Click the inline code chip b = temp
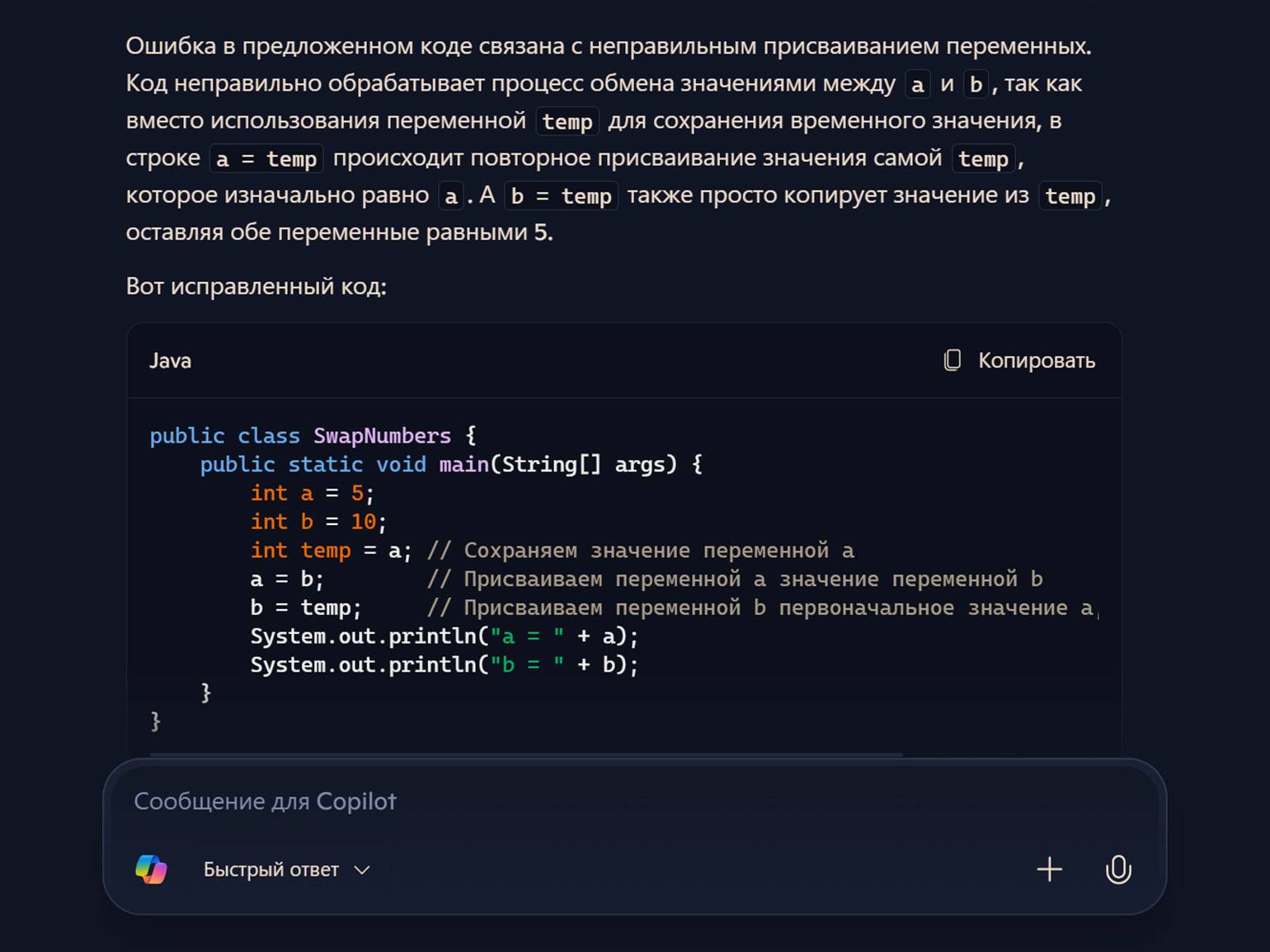The image size is (1270, 952). (561, 196)
